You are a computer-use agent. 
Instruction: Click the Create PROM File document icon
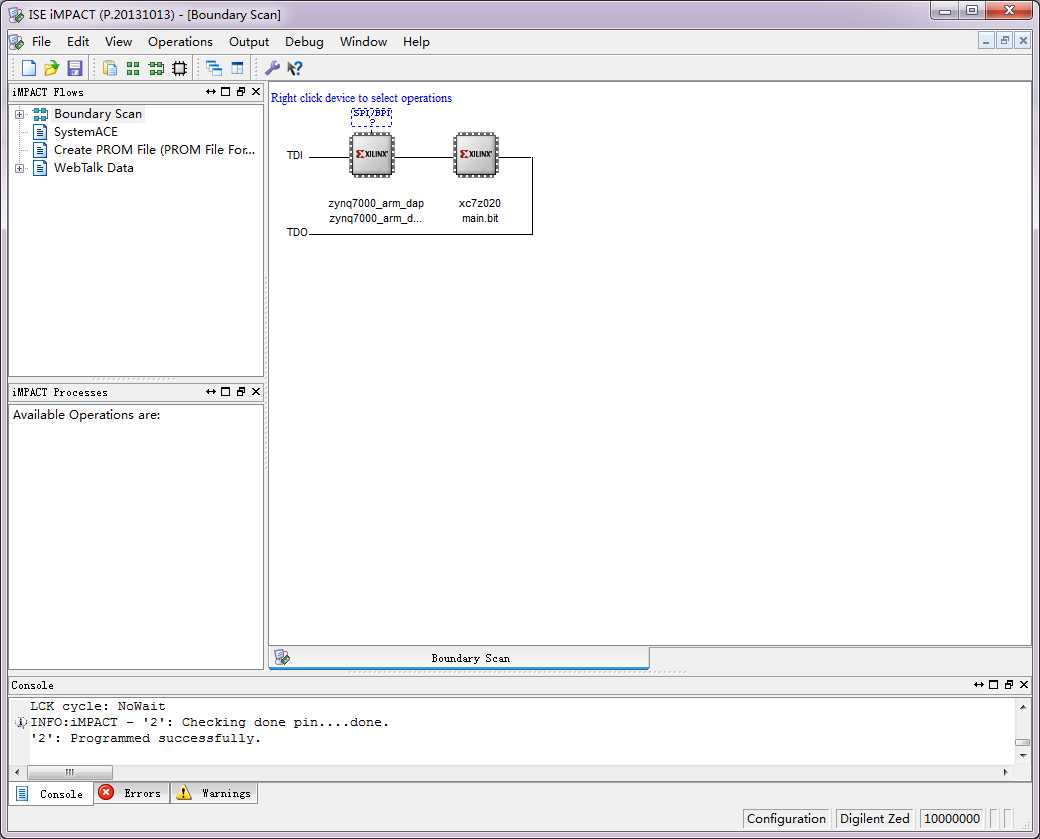click(40, 150)
